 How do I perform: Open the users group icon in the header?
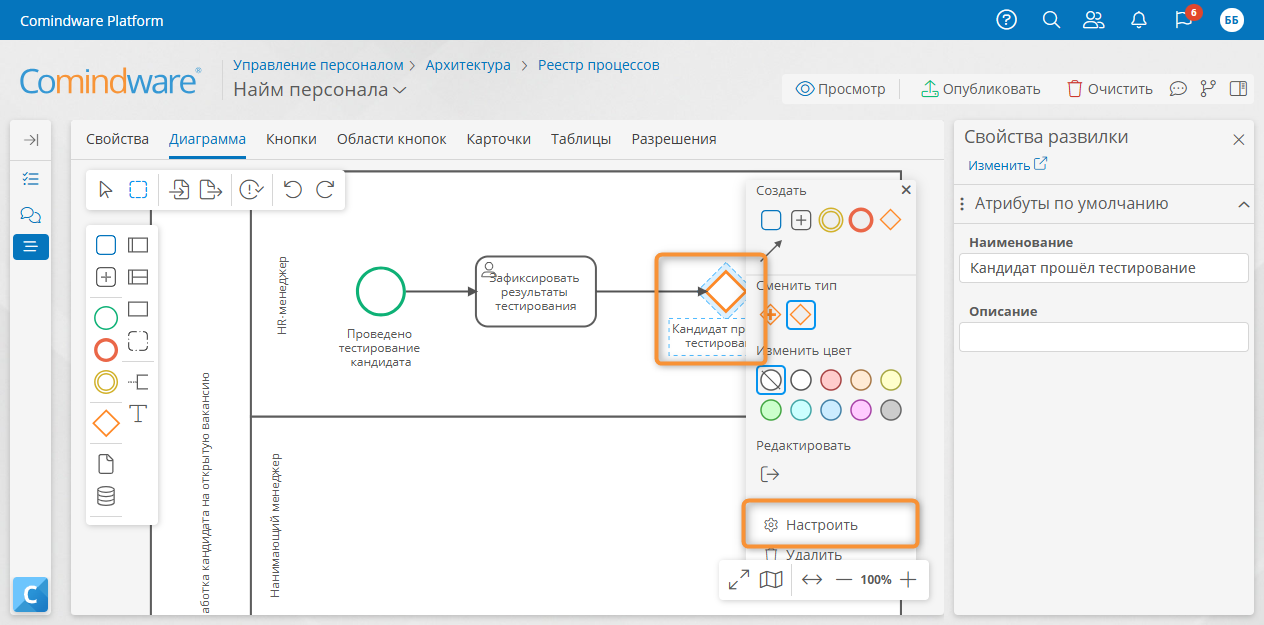point(1095,20)
